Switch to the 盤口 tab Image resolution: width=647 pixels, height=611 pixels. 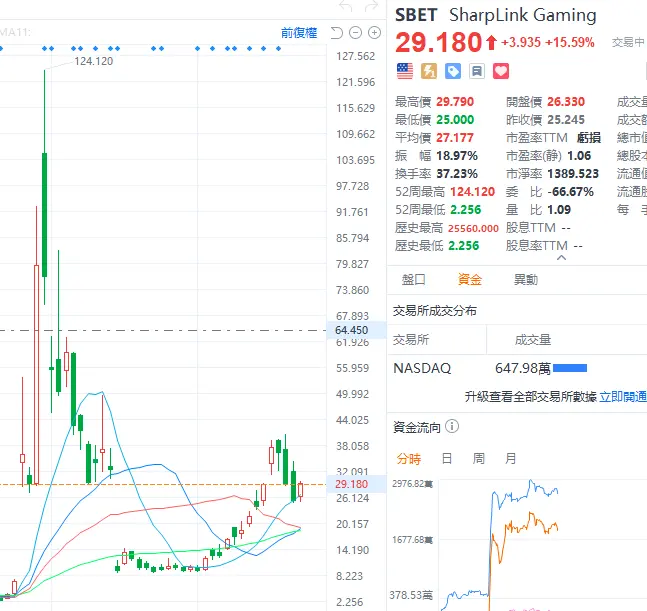tap(413, 279)
